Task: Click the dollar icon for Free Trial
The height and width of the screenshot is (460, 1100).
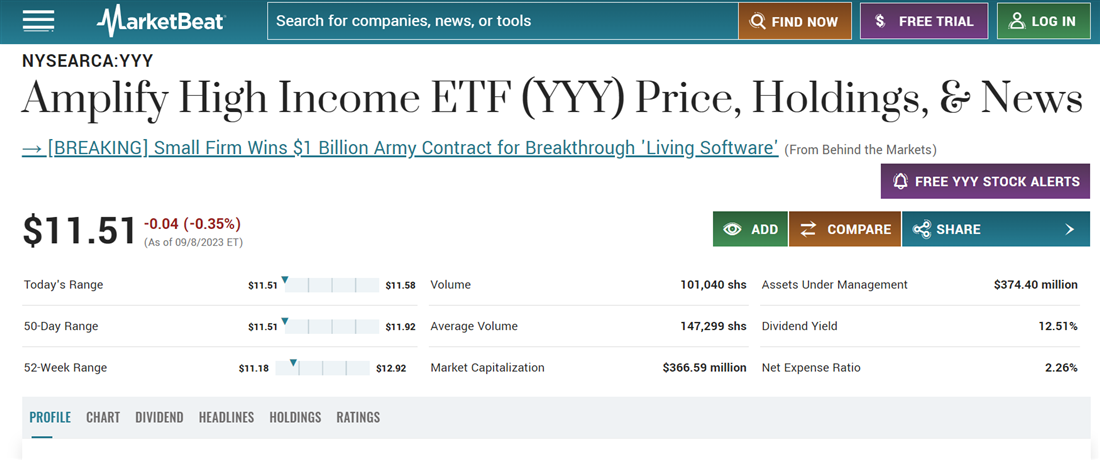Action: 880,21
